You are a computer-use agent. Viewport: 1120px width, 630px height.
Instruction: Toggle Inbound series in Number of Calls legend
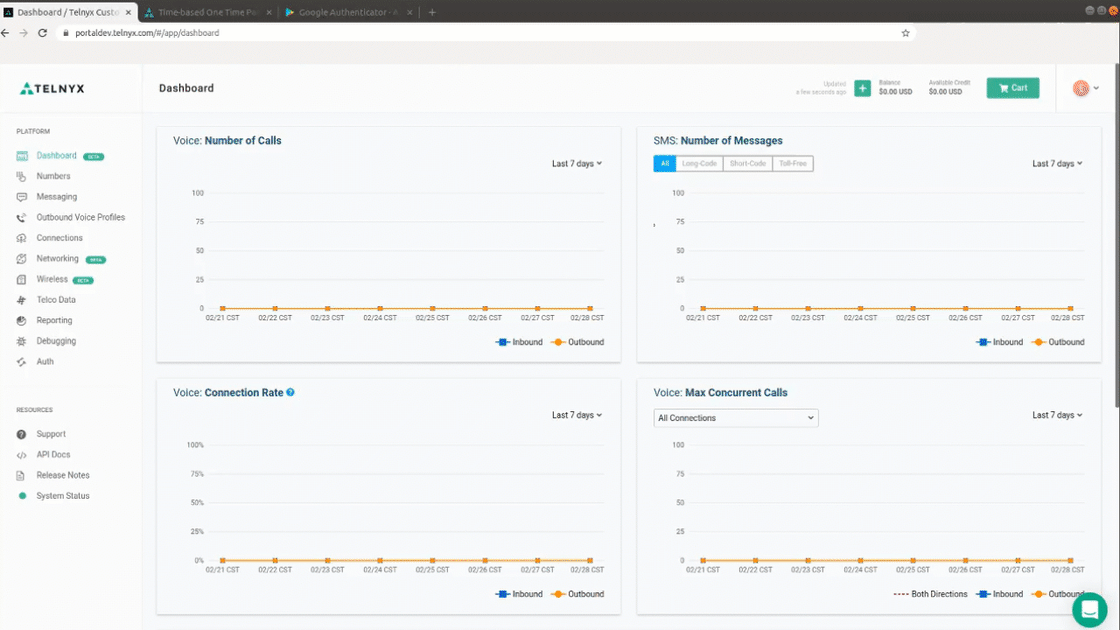(x=519, y=342)
